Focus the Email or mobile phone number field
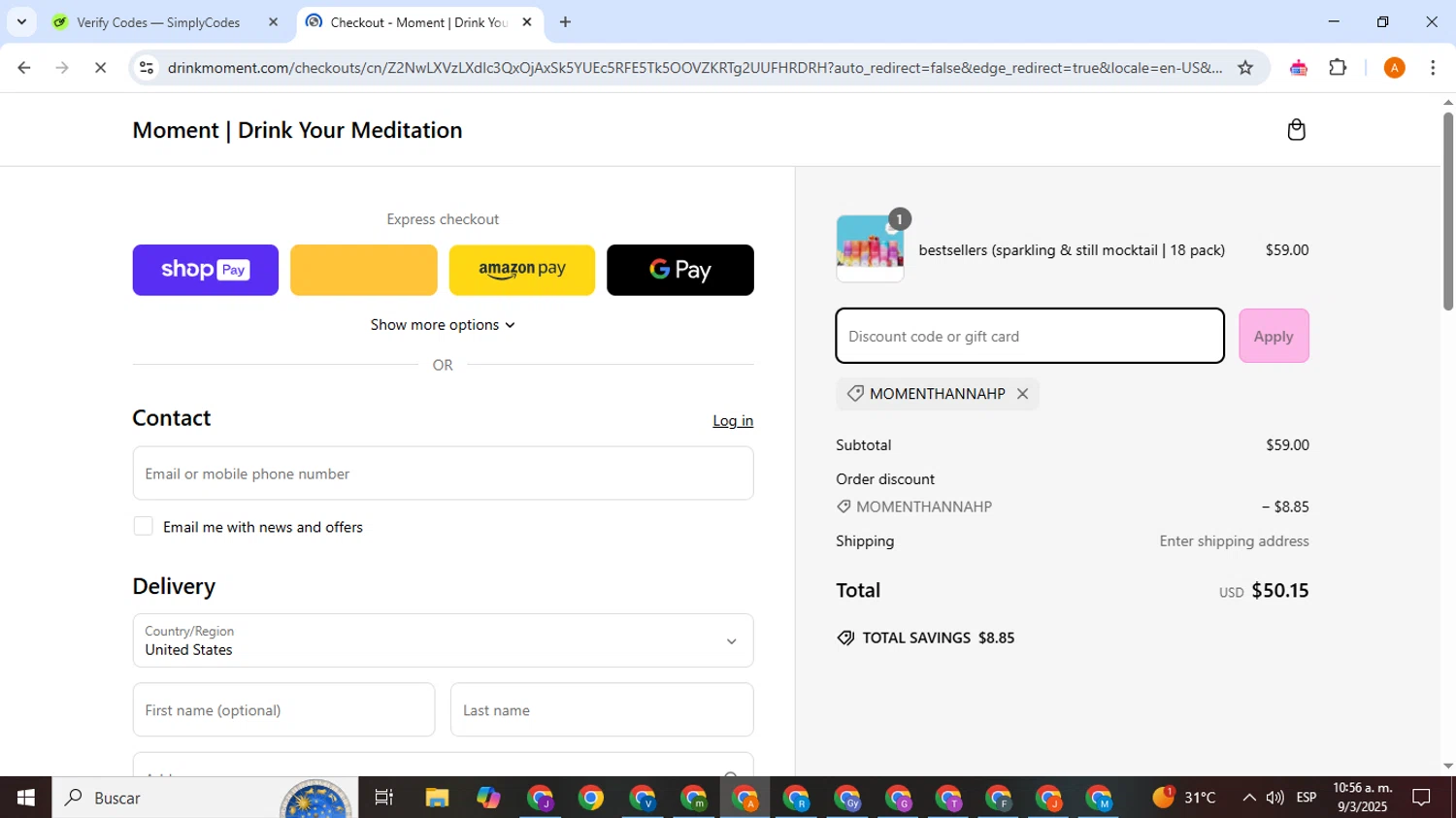 click(443, 474)
